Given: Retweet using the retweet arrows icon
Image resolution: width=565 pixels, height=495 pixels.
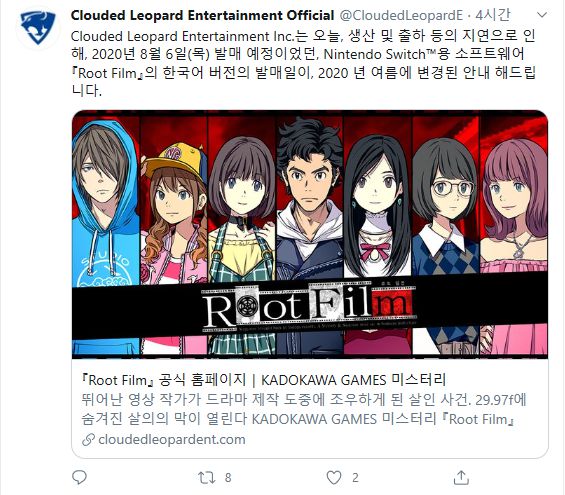Looking at the screenshot, I should 207,478.
